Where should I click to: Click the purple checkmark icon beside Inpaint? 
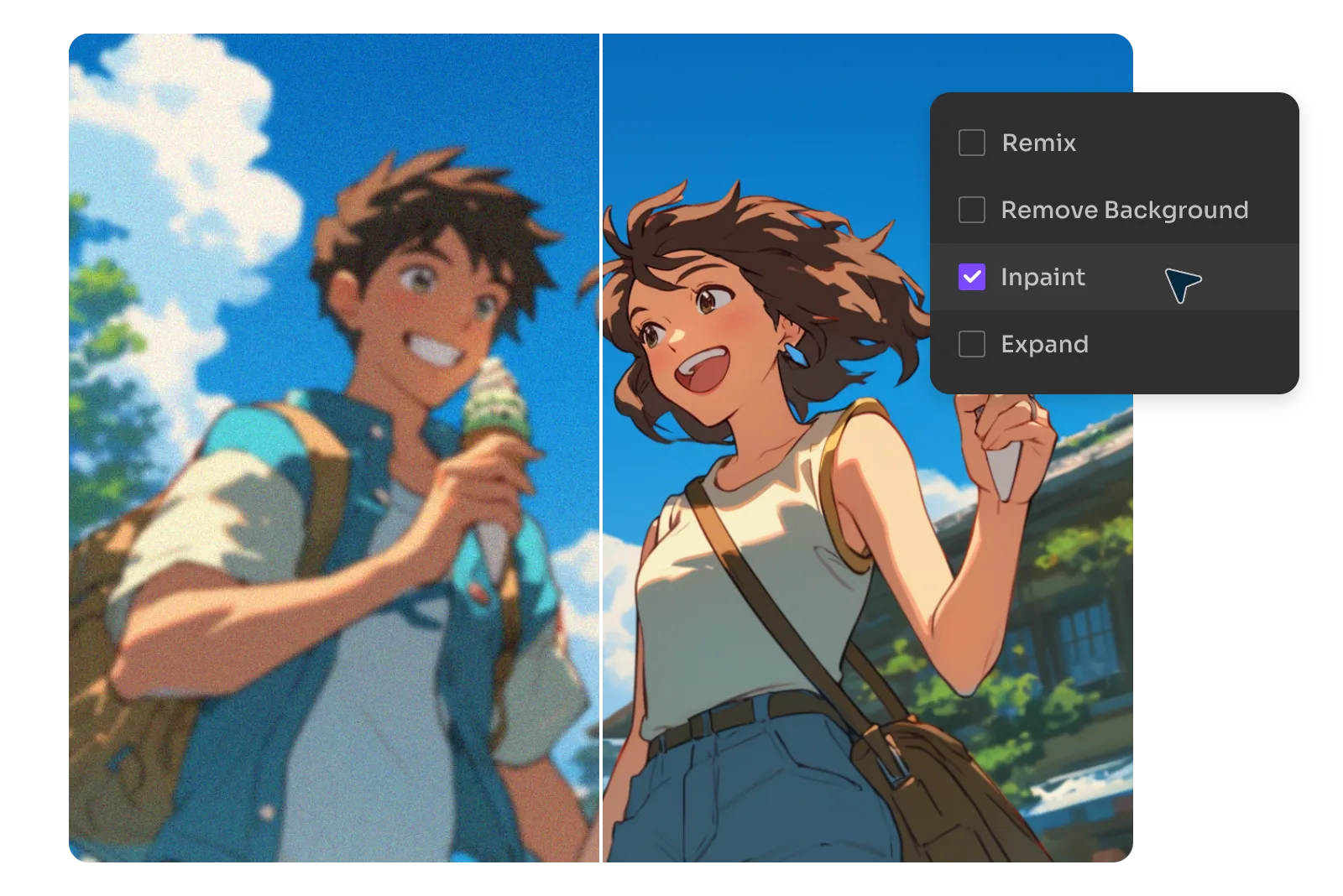(x=971, y=277)
